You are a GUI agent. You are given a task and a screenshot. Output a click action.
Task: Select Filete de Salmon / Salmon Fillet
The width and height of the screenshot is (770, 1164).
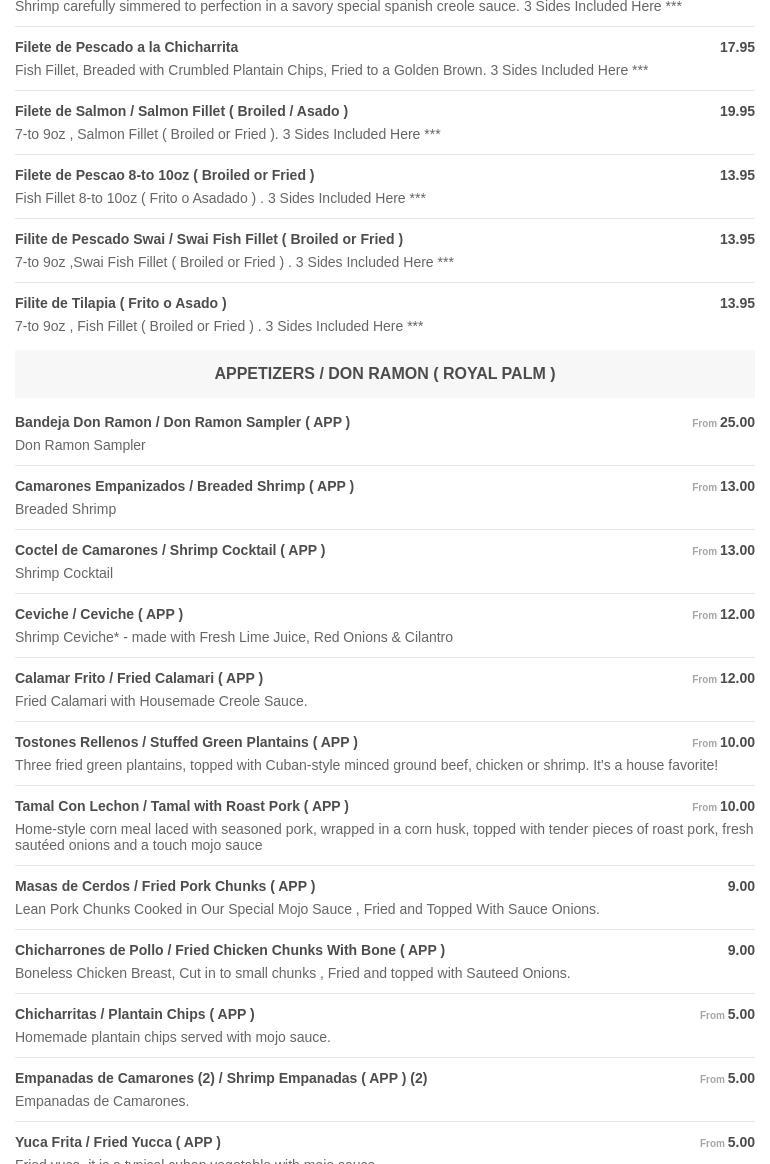point(181,111)
